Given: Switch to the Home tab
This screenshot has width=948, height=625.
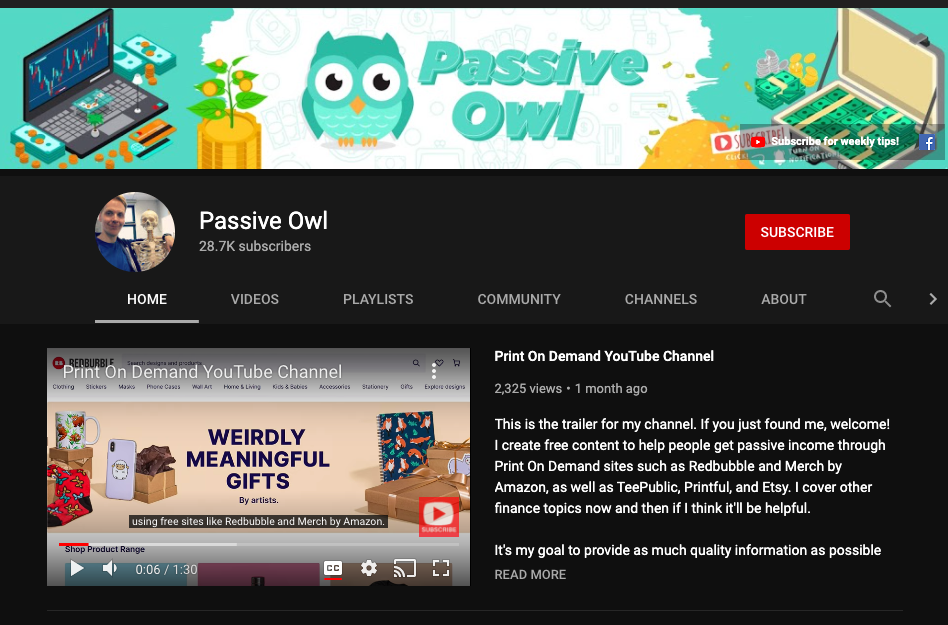Looking at the screenshot, I should (147, 299).
